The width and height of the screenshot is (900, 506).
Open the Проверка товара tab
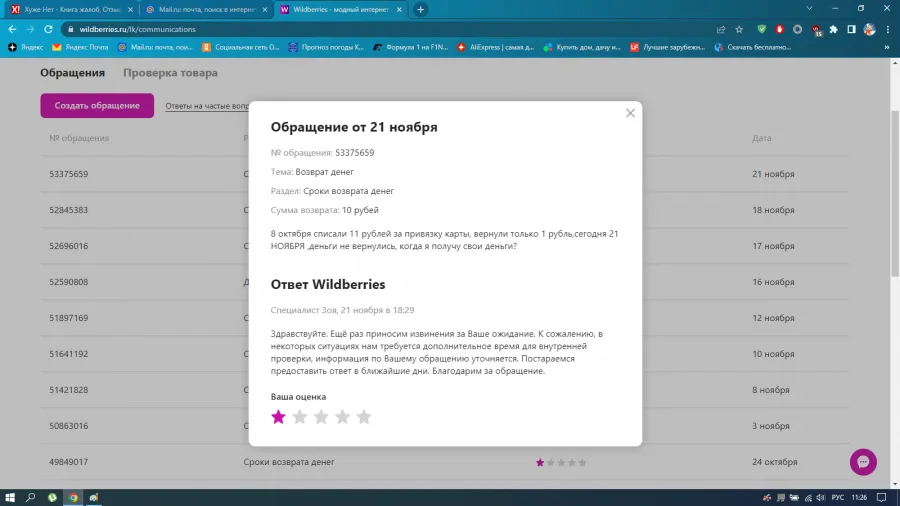tap(170, 73)
